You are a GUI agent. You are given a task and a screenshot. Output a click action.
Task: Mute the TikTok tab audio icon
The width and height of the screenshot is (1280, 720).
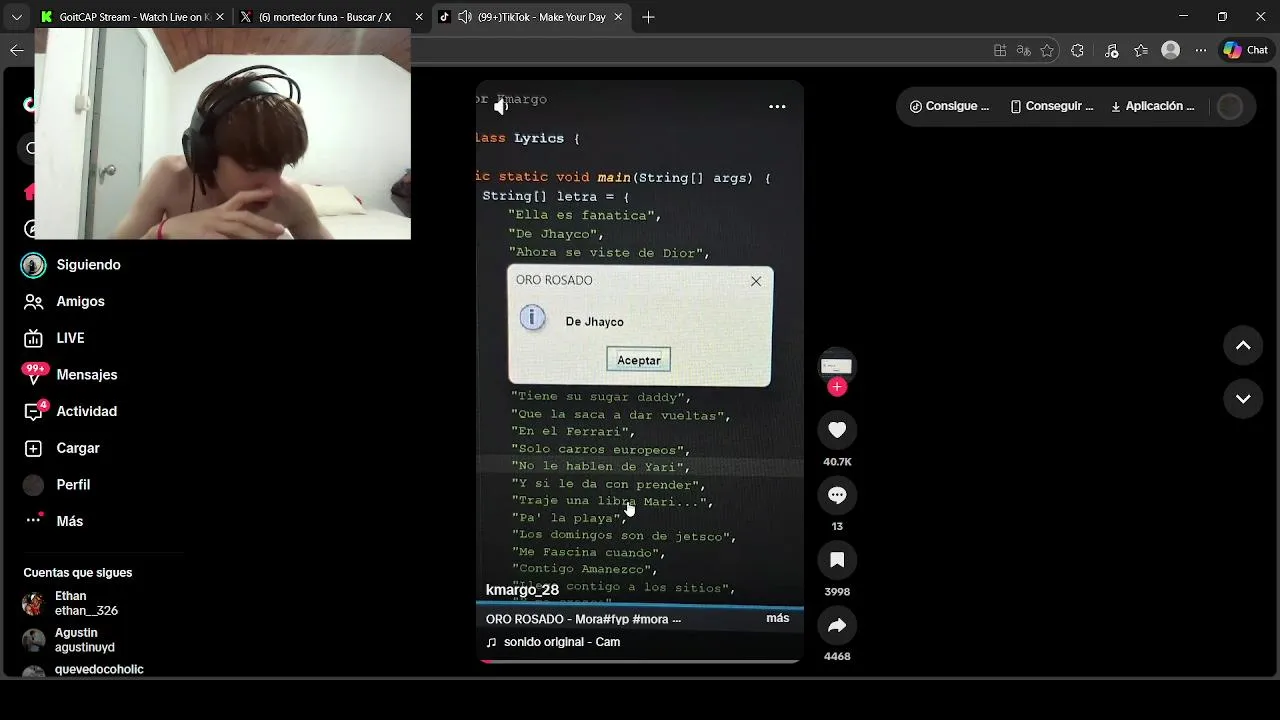tap(465, 17)
